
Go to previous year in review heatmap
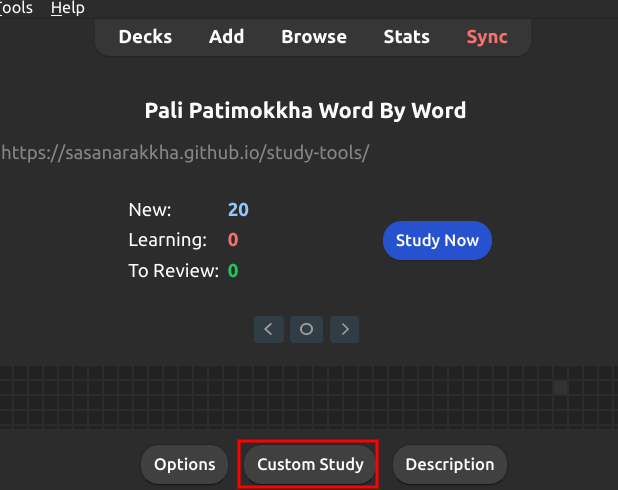[269, 328]
